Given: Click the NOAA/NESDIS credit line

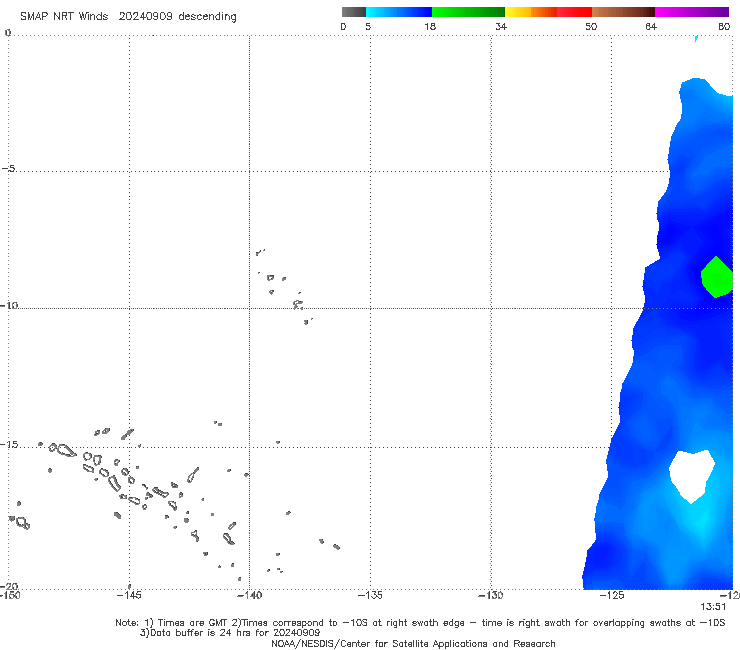Looking at the screenshot, I should click(x=413, y=643).
